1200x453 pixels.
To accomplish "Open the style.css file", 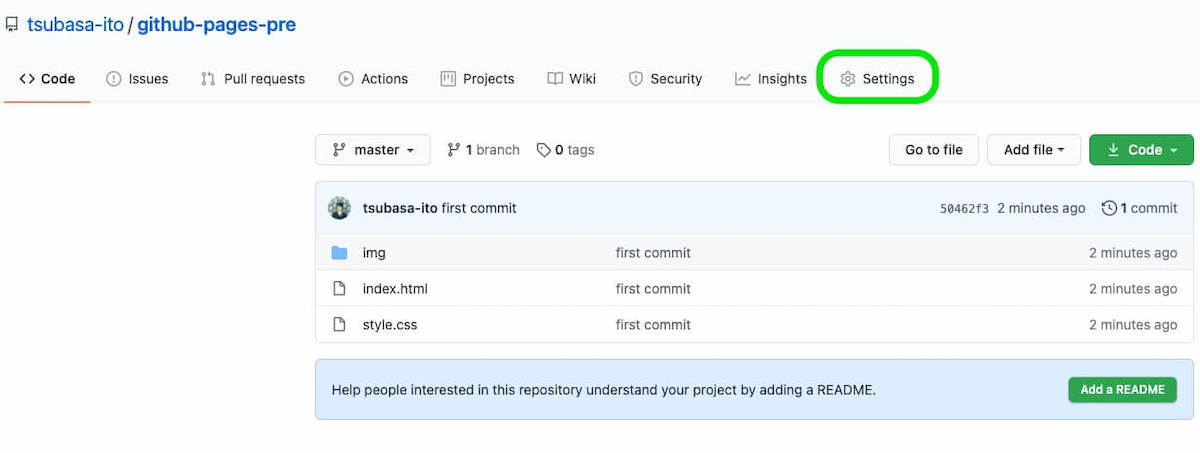I will click(x=390, y=325).
